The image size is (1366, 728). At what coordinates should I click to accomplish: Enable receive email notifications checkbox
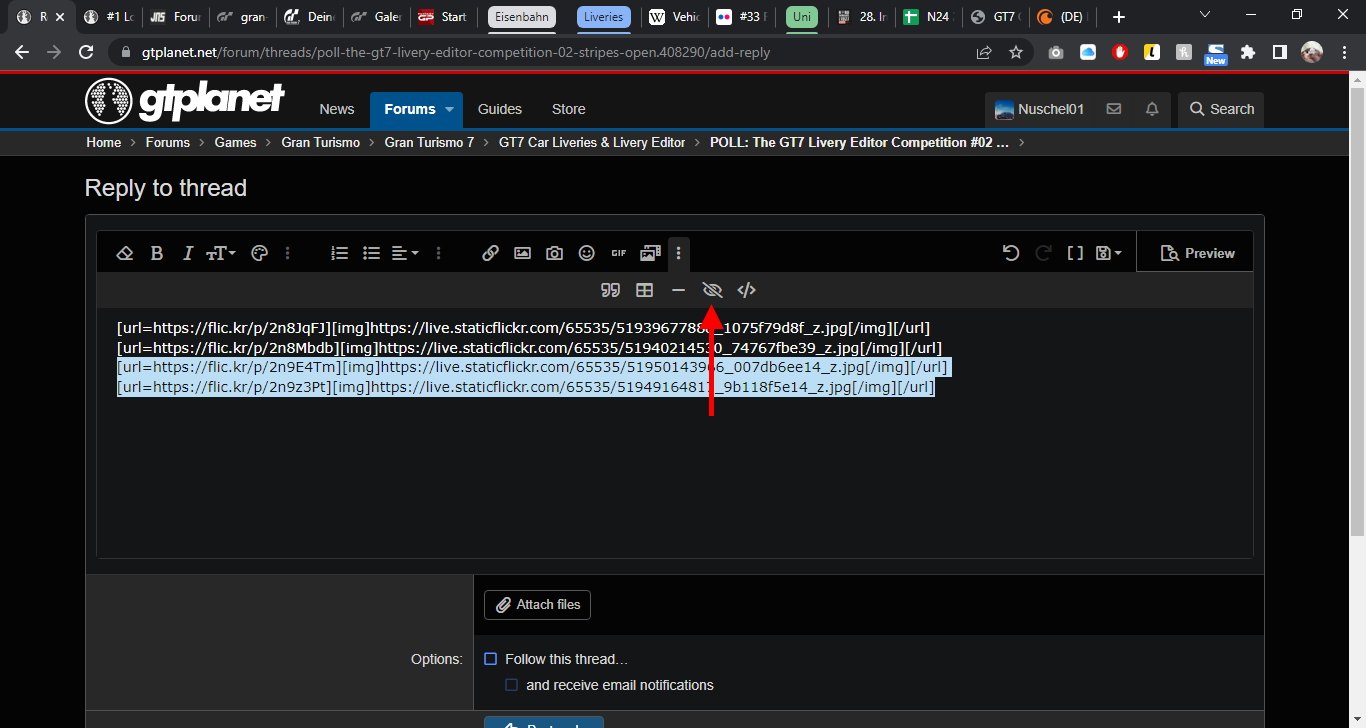click(x=511, y=685)
